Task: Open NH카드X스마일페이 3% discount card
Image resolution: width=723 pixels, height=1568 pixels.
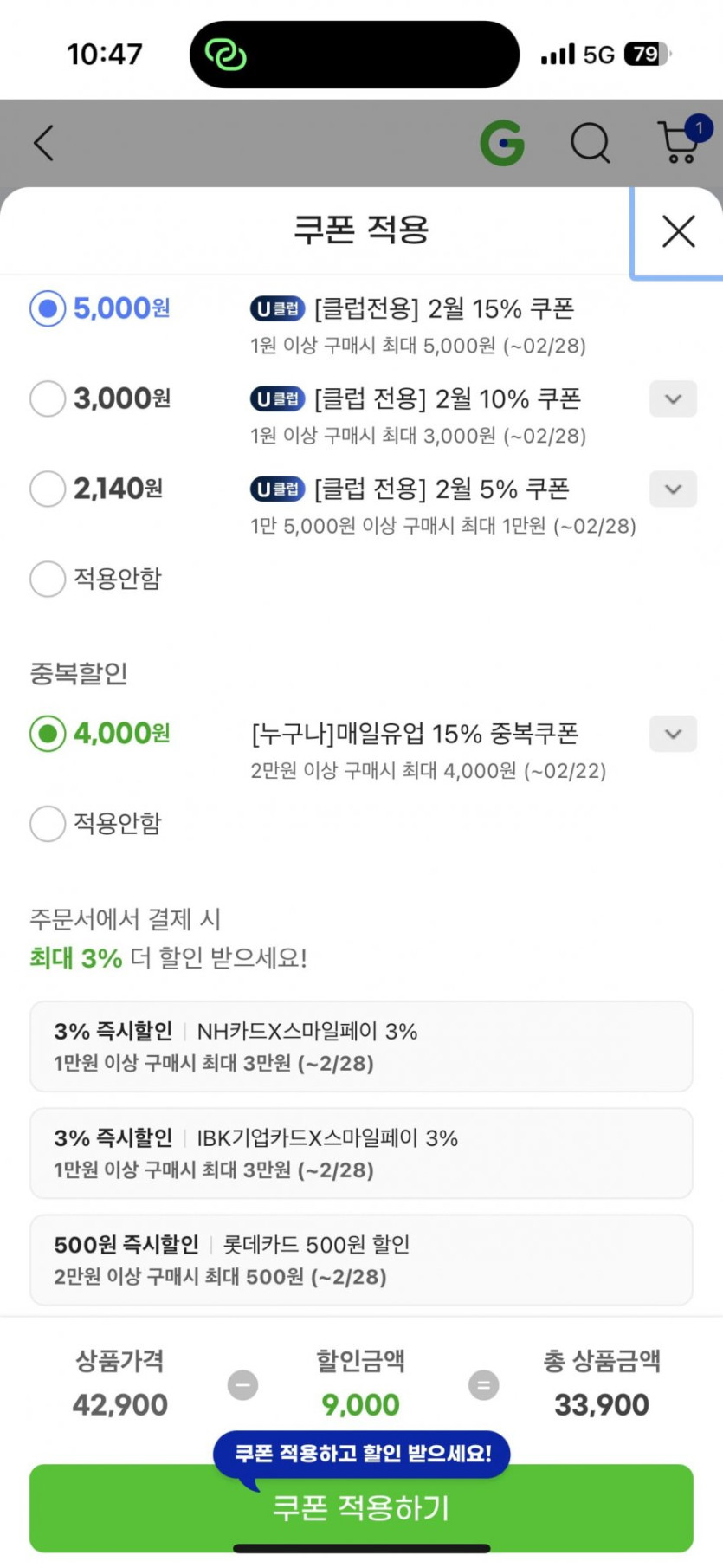Action: click(x=361, y=1046)
